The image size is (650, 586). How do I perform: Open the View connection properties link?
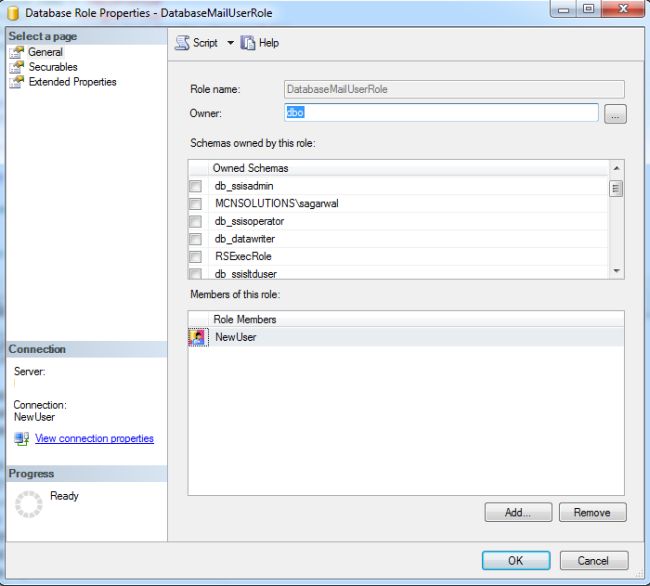pyautogui.click(x=94, y=438)
